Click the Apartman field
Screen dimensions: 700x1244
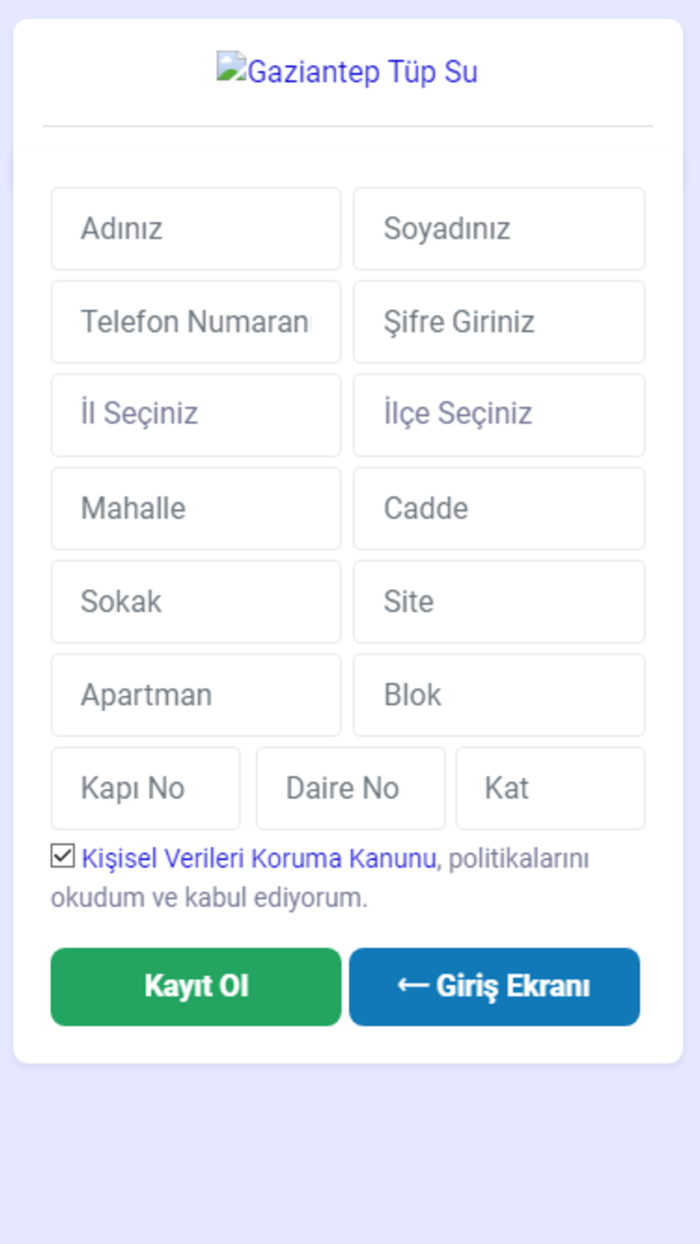(195, 694)
